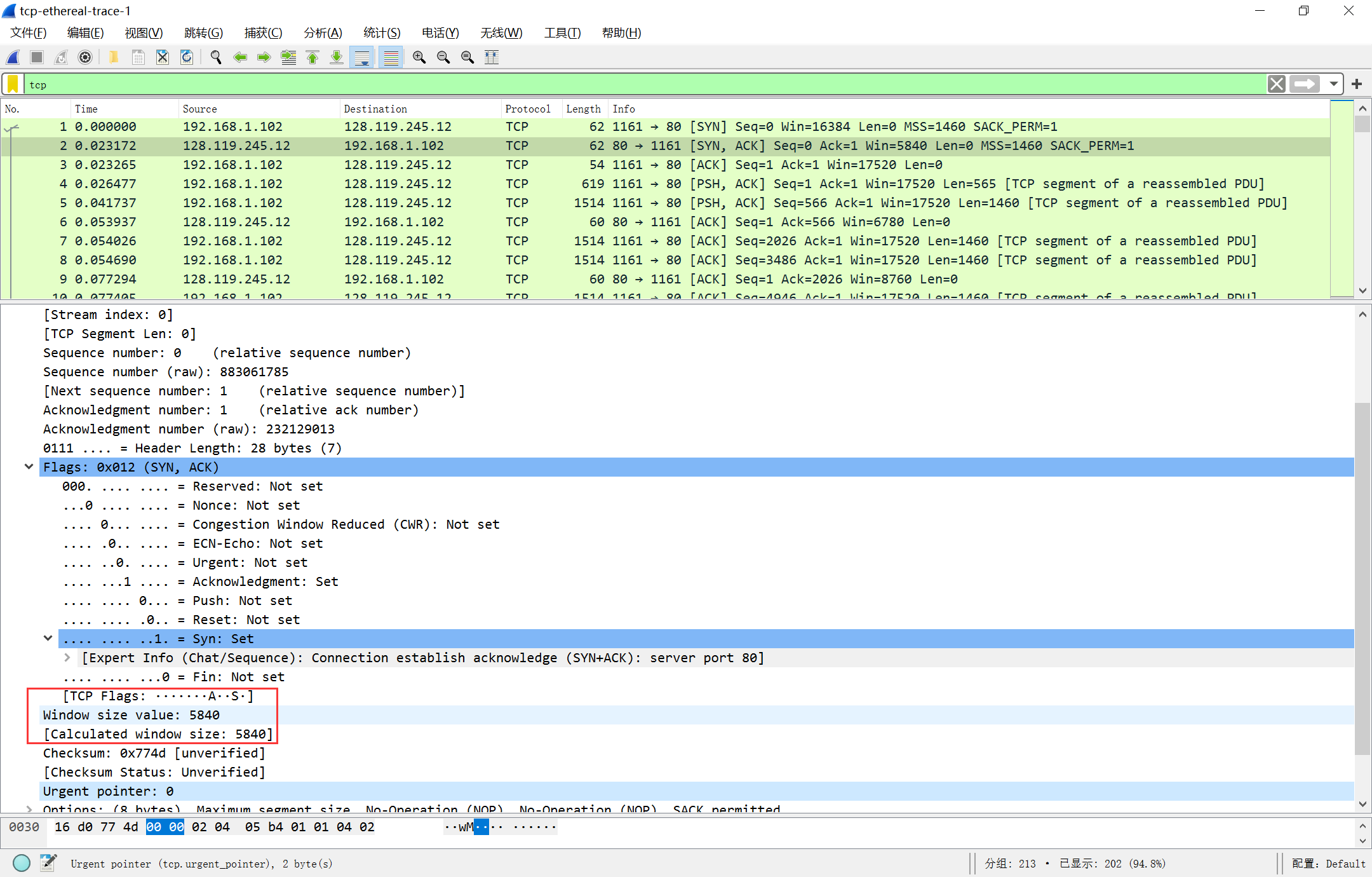Clear the display filter with X button
This screenshot has width=1372, height=877.
pos(1277,84)
